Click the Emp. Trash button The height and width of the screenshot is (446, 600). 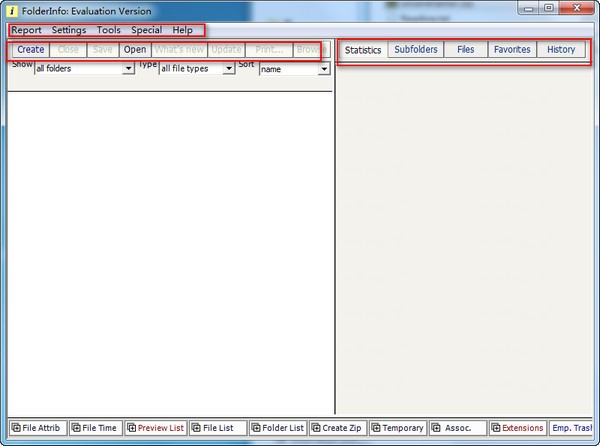(571, 428)
